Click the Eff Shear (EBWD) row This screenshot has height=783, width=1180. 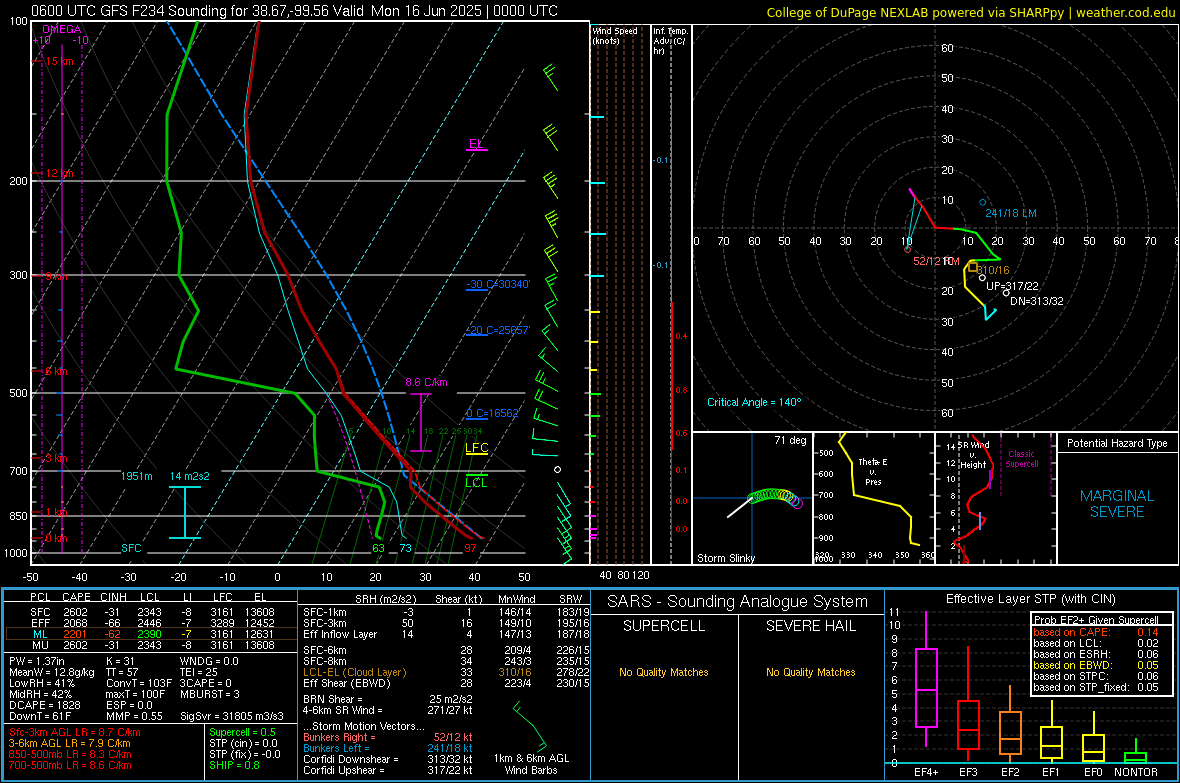446,683
